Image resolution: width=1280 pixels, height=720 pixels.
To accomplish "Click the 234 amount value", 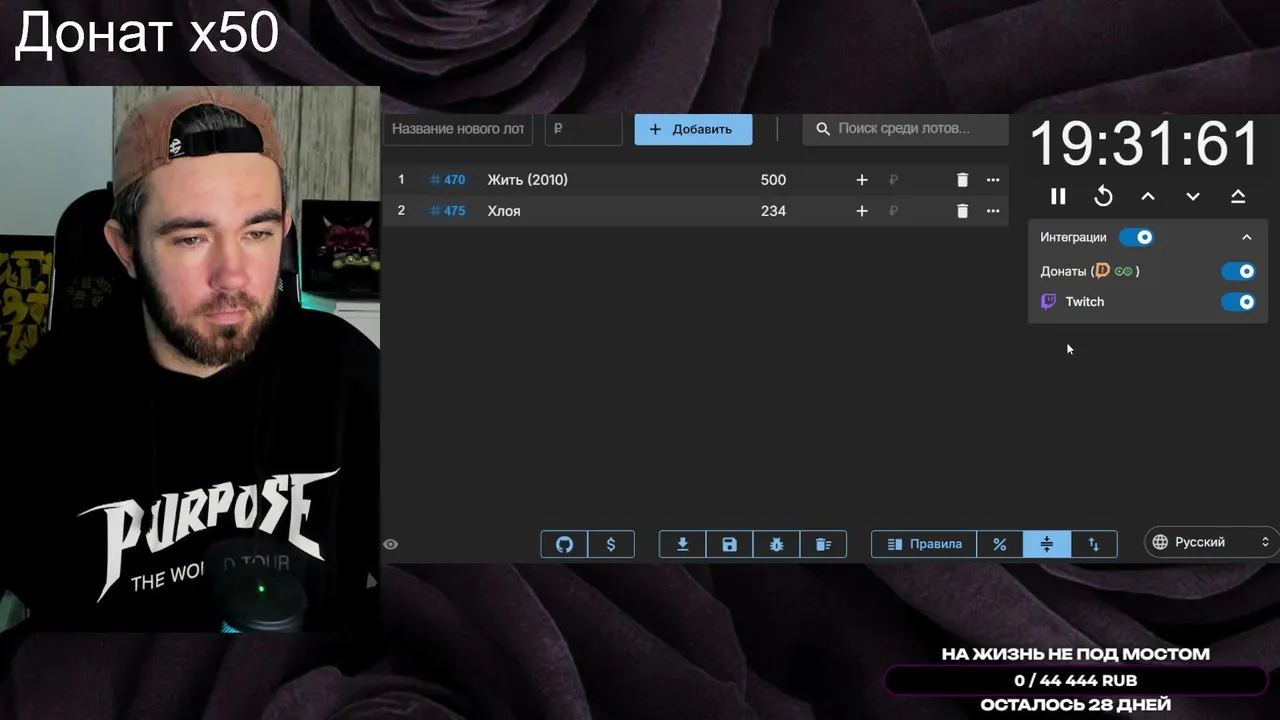I will click(773, 211).
